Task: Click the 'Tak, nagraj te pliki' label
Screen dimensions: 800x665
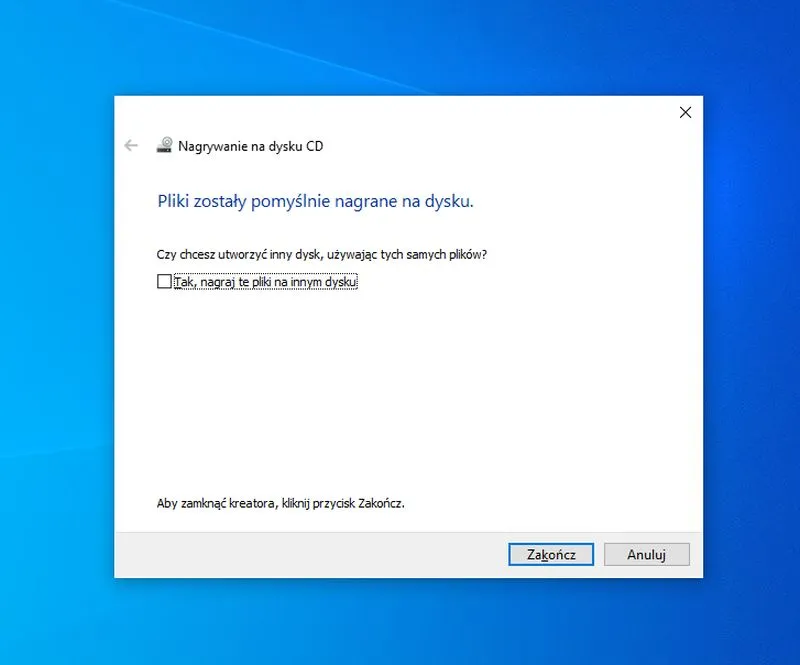Action: 265,282
